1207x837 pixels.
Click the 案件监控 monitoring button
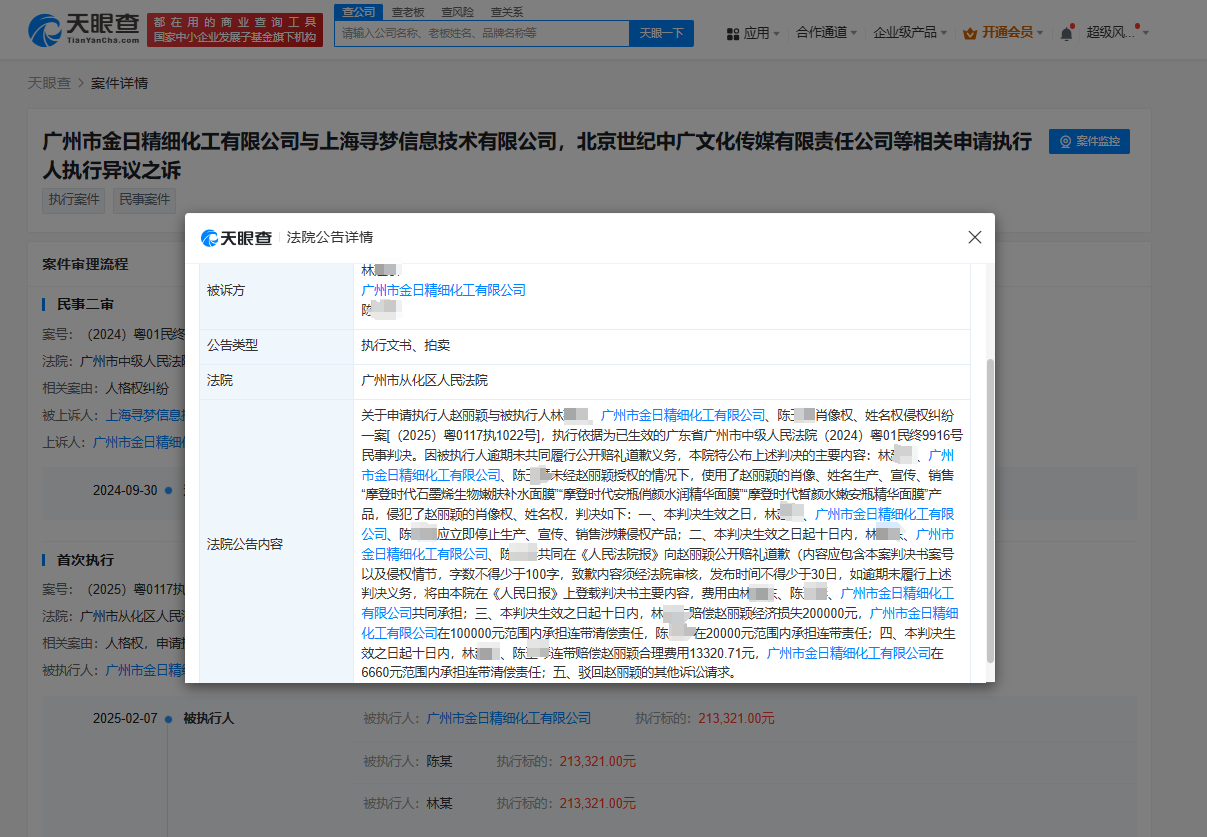pos(1090,141)
